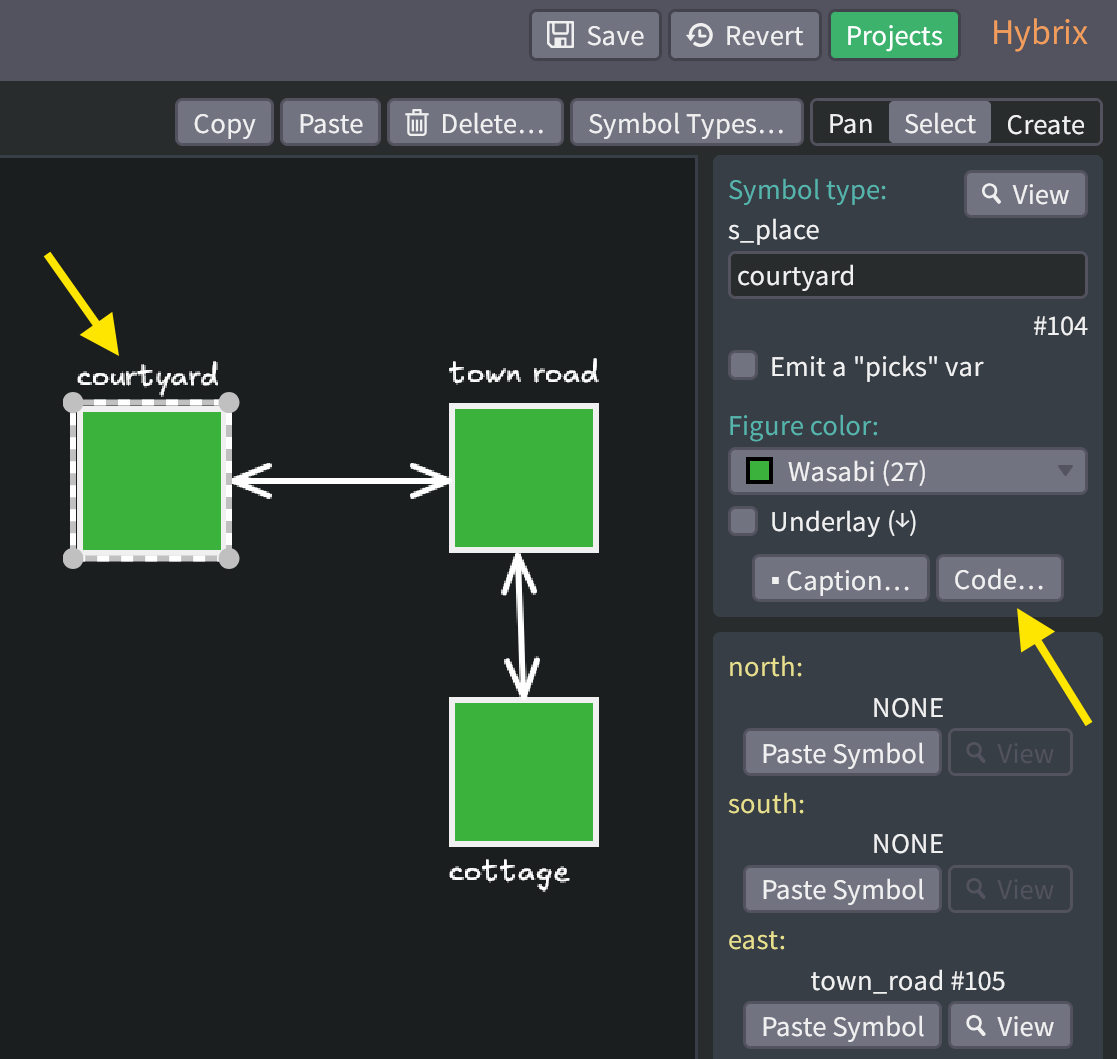This screenshot has width=1117, height=1059.
Task: Click Paste Symbol under north
Action: (x=841, y=752)
